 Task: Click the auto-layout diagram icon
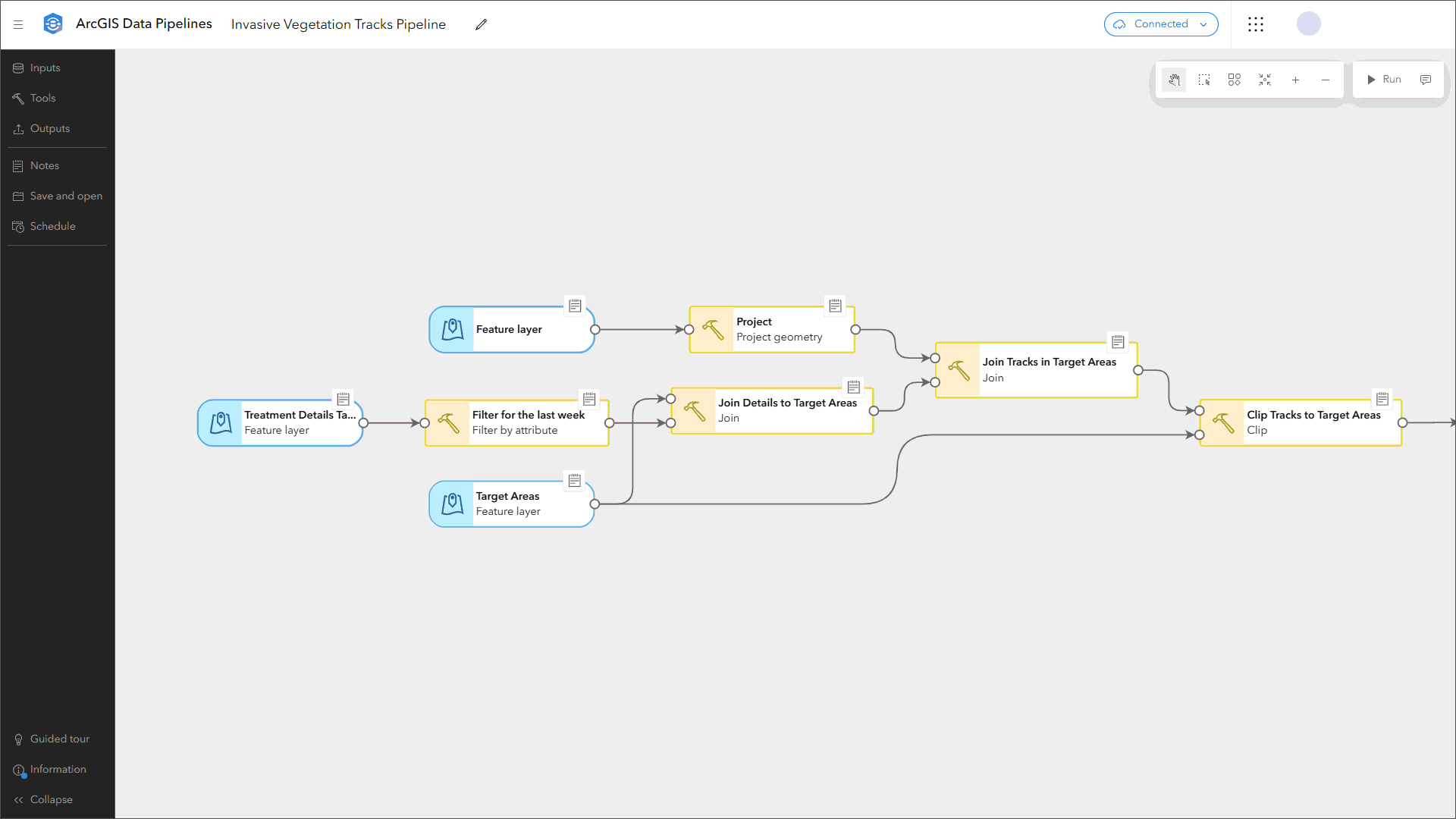pyautogui.click(x=1235, y=80)
